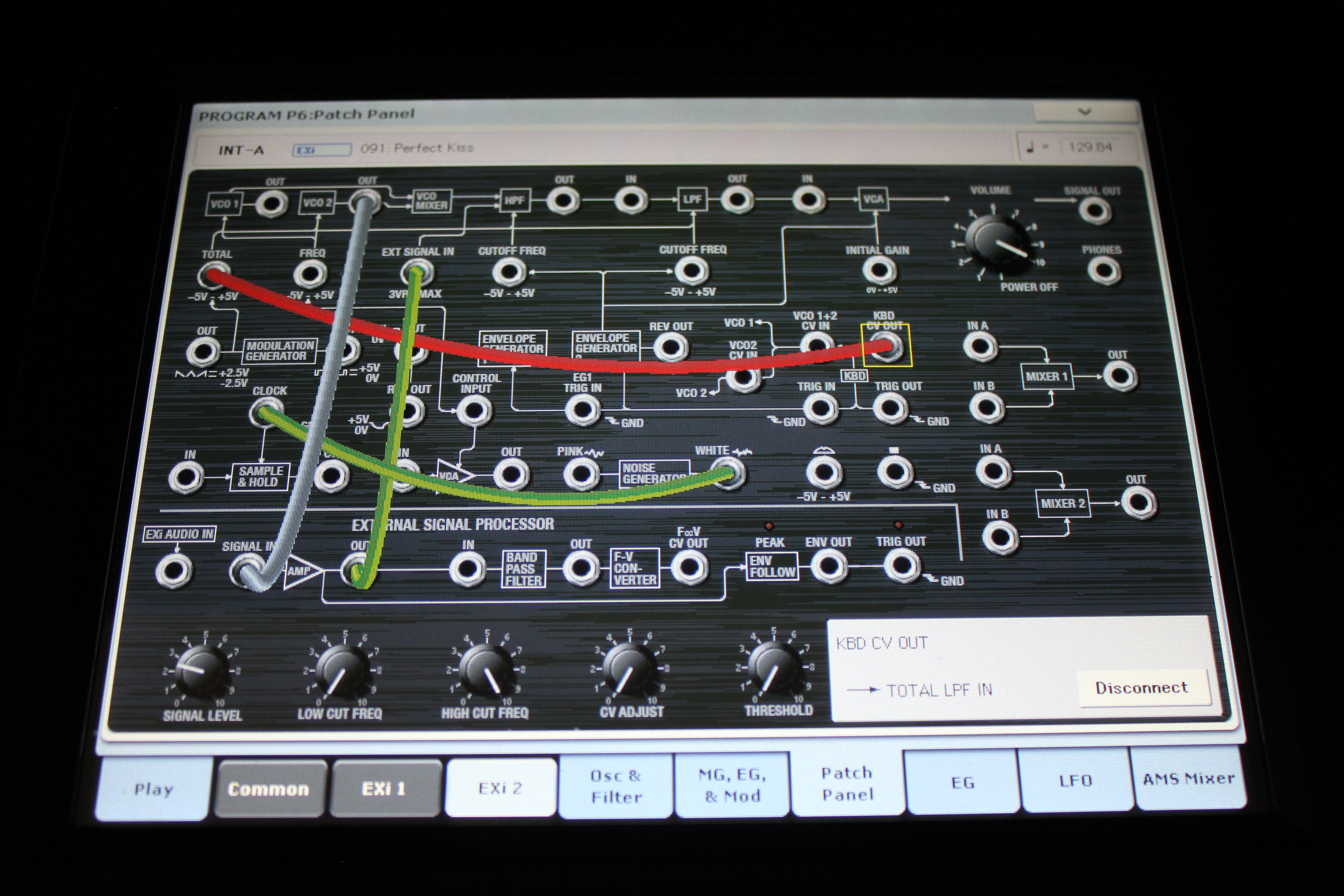Click the PHONES jack

pos(1103,270)
